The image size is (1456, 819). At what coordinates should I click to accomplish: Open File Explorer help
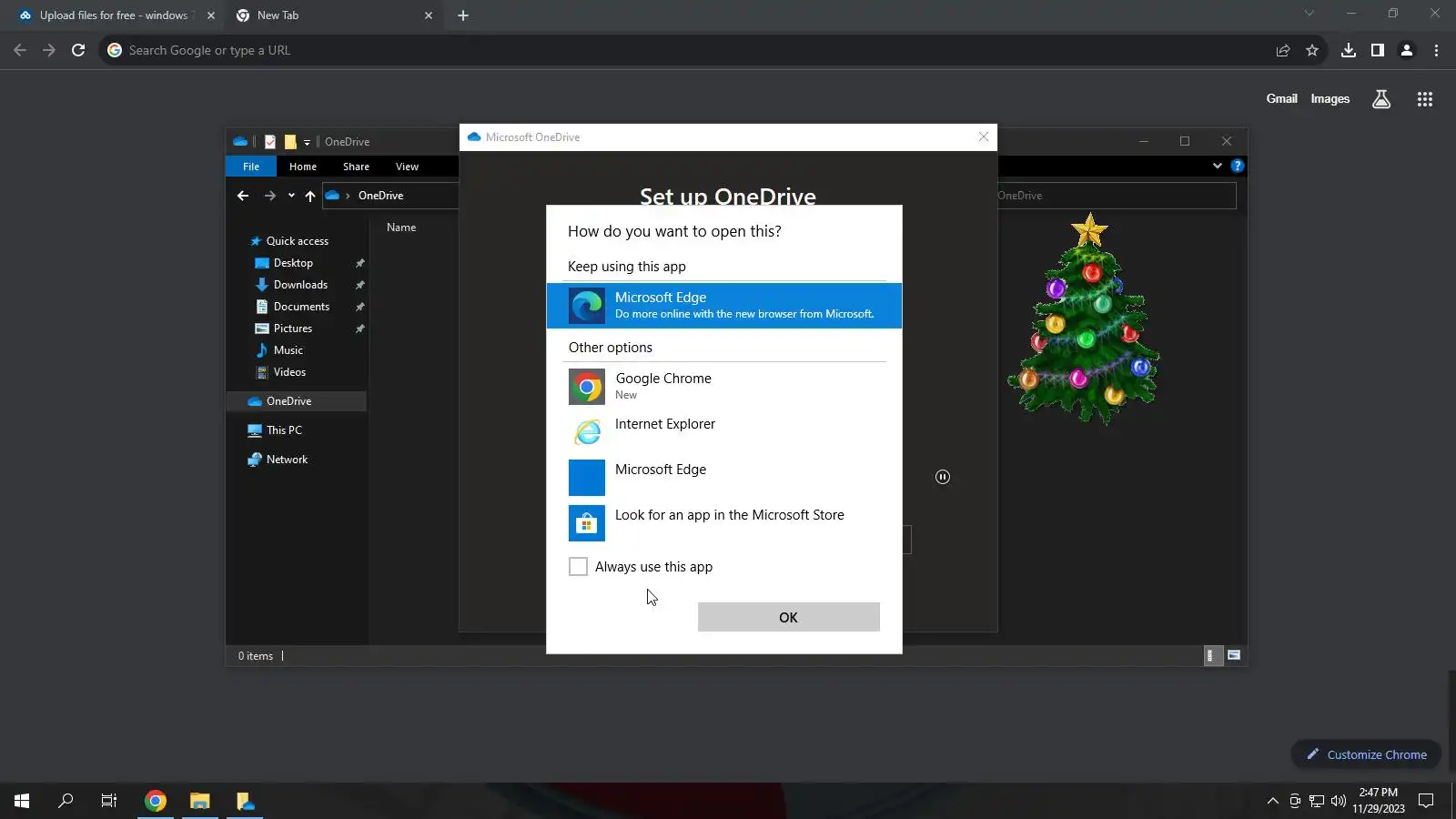tap(1238, 166)
